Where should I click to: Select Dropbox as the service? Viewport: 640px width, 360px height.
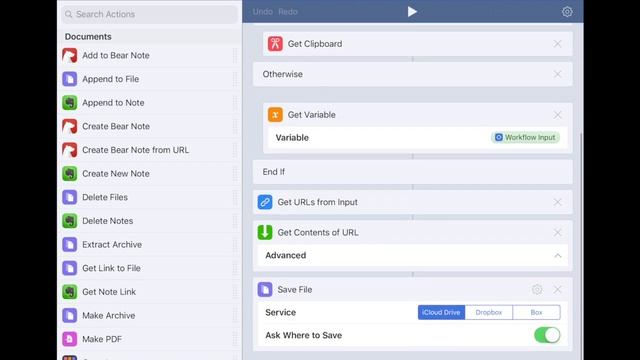(489, 312)
